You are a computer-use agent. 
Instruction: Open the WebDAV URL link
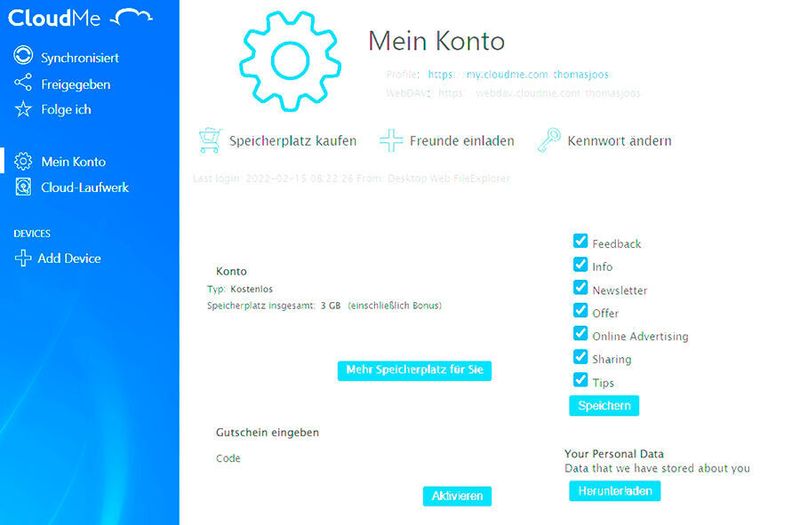point(539,93)
